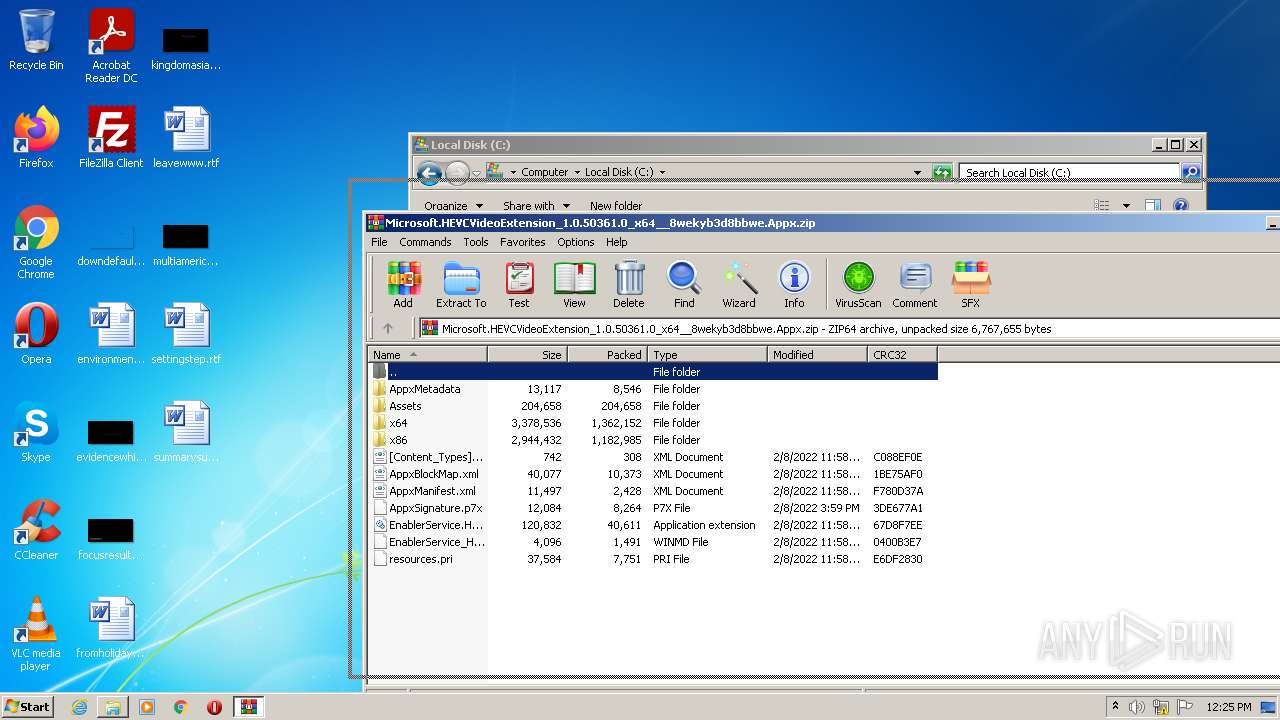Select the EnablerService application extension file
This screenshot has height=720, width=1280.
pos(653,525)
